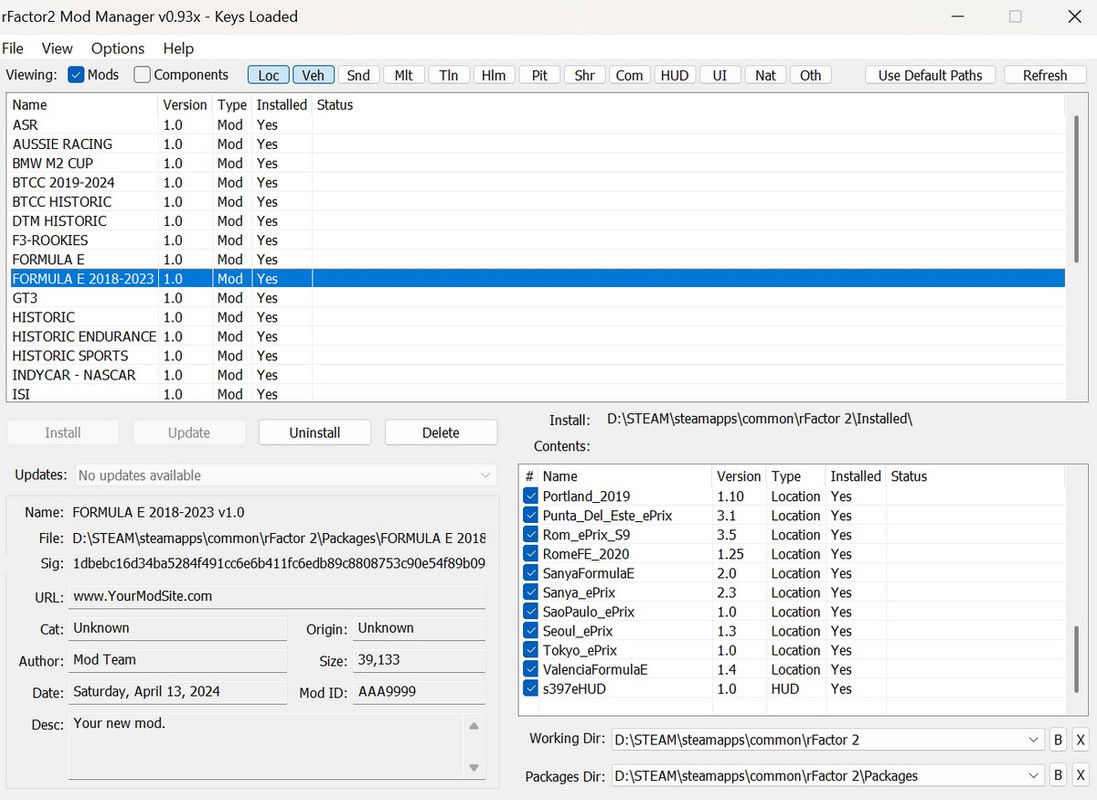The image size is (1097, 800).
Task: Click the Packages Dir X clear button
Action: 1080,776
